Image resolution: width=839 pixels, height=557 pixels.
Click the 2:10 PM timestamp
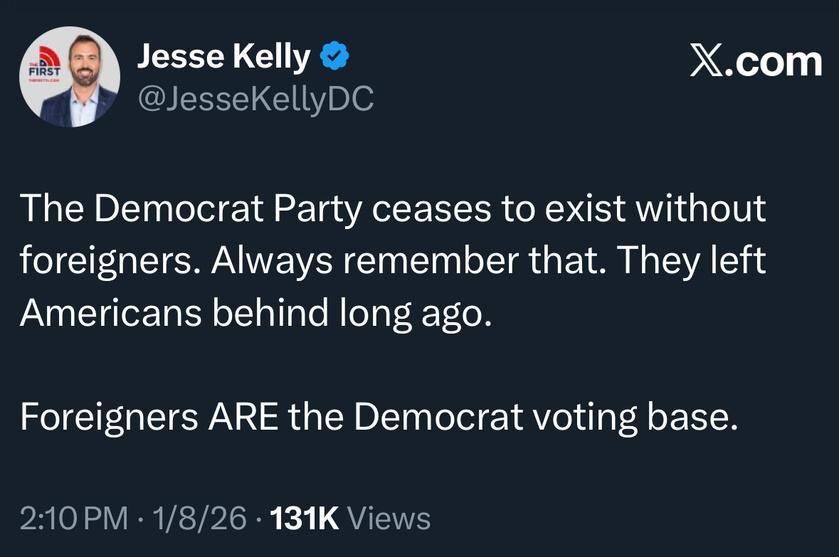[x=74, y=519]
